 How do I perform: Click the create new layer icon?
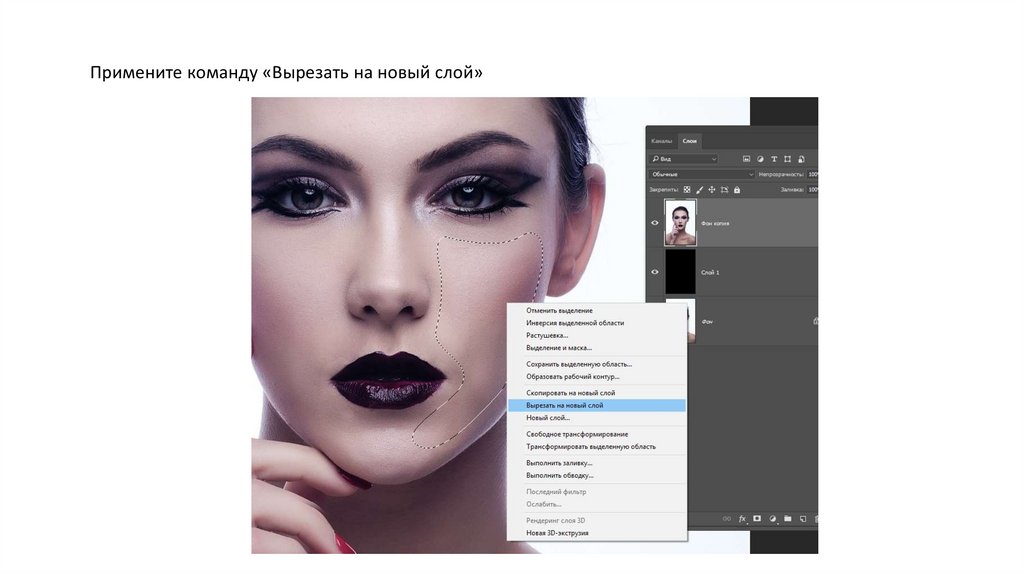802,519
